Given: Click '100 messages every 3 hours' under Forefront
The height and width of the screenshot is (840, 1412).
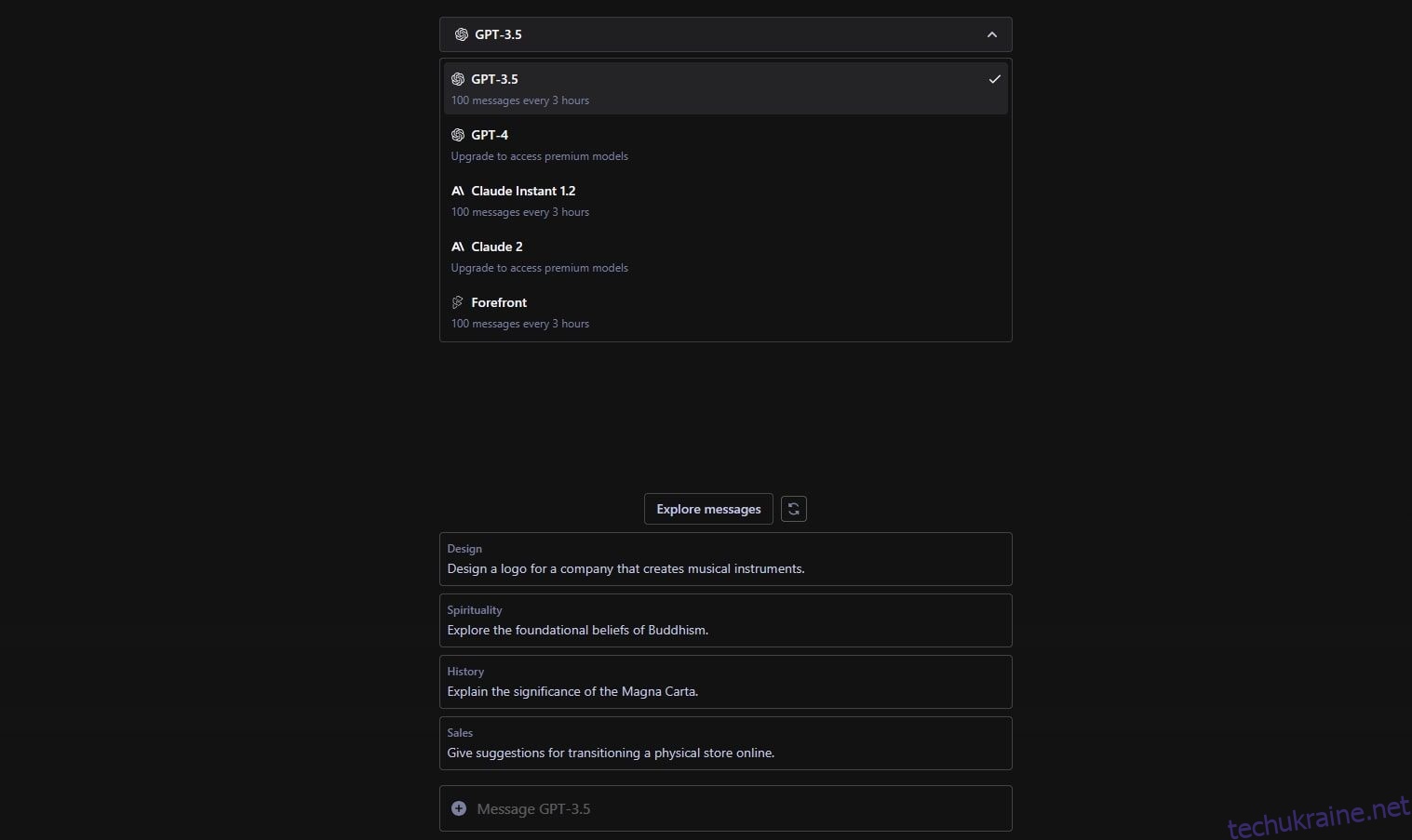Looking at the screenshot, I should pyautogui.click(x=520, y=324).
